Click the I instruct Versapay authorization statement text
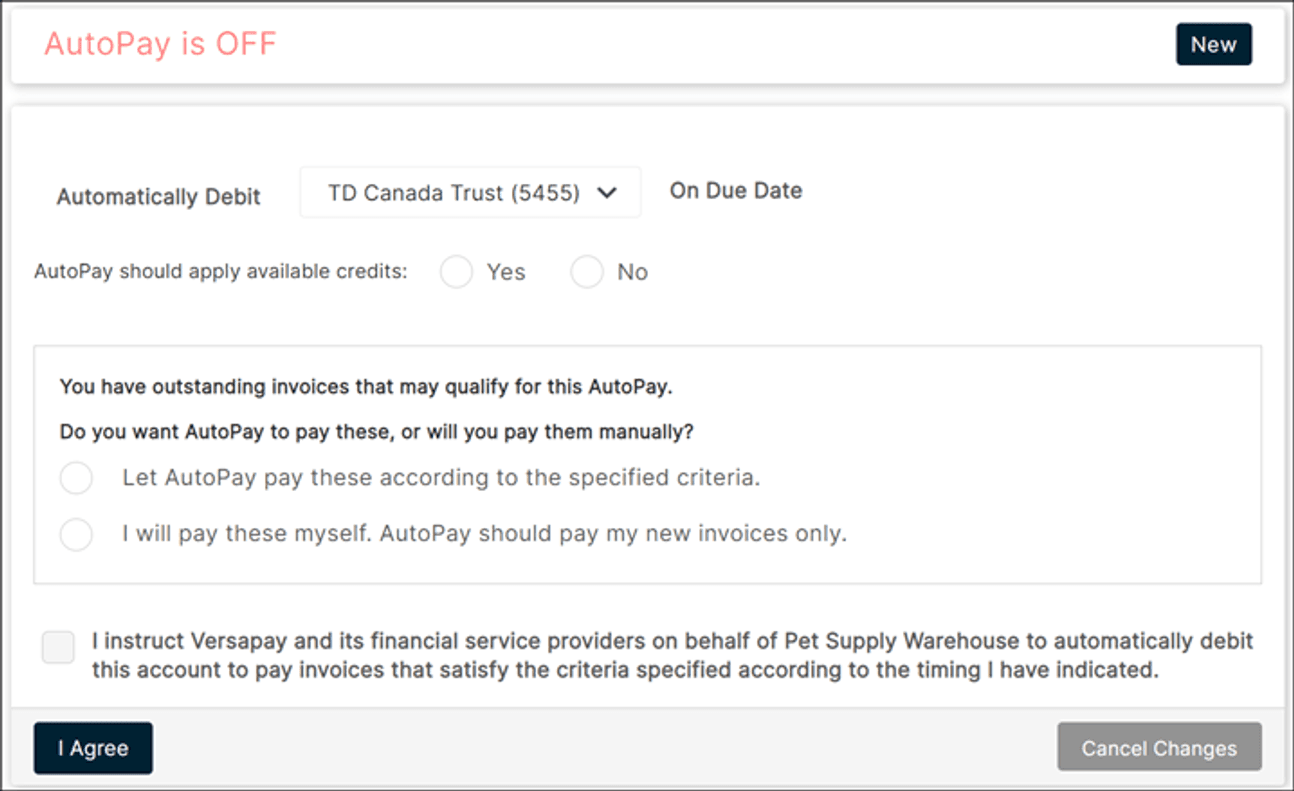This screenshot has width=1294, height=791. (x=672, y=655)
